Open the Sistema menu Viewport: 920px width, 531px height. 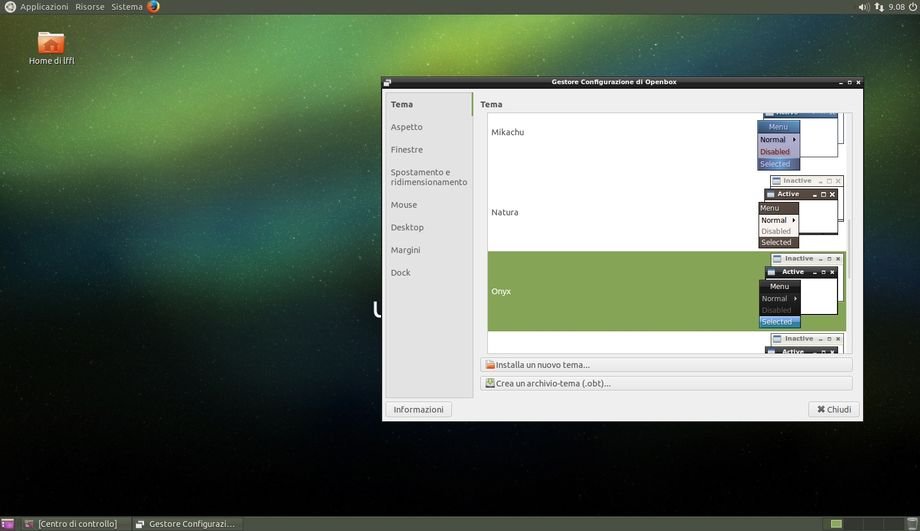126,7
